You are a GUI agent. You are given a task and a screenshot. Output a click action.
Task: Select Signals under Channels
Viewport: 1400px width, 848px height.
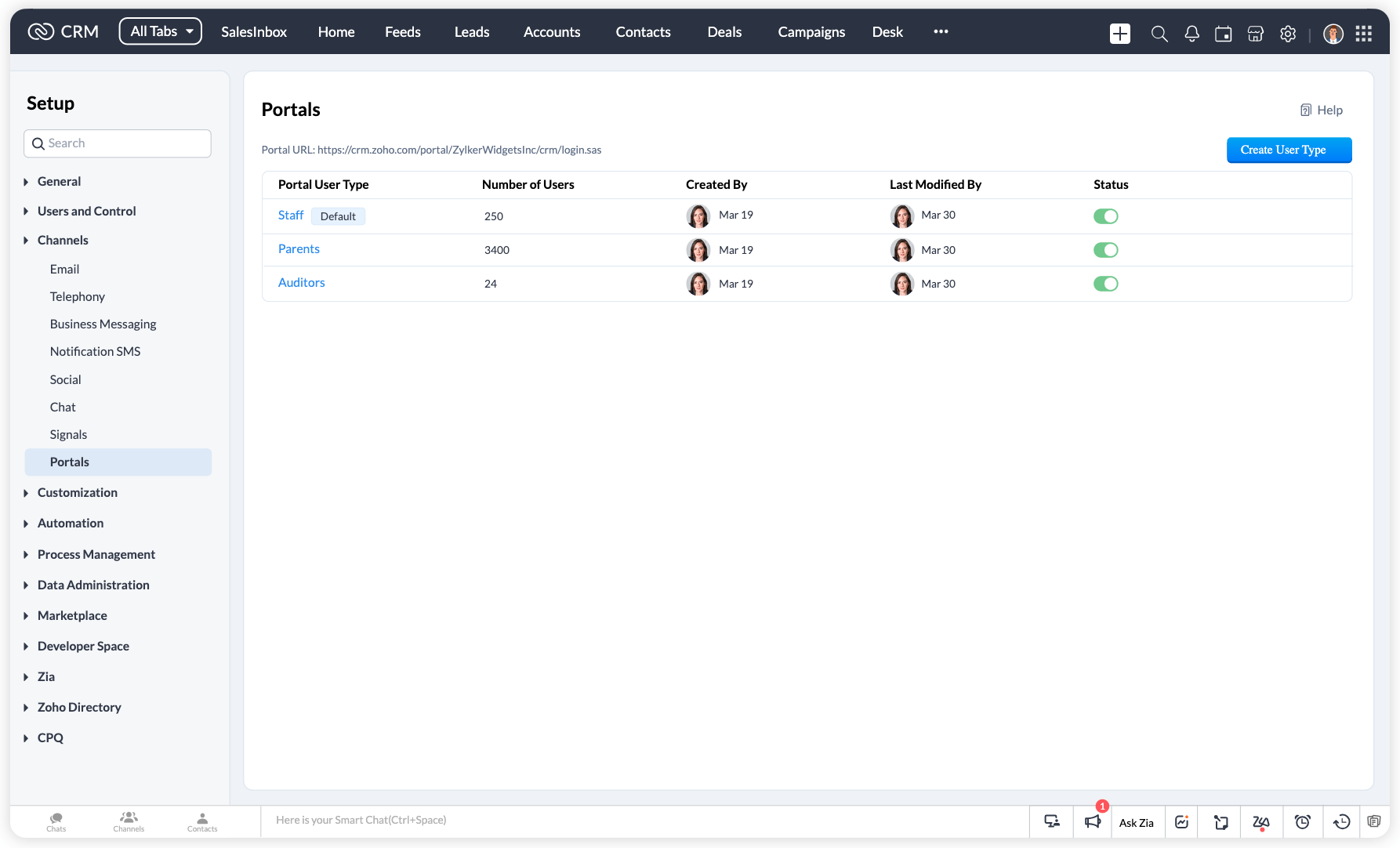tap(68, 434)
